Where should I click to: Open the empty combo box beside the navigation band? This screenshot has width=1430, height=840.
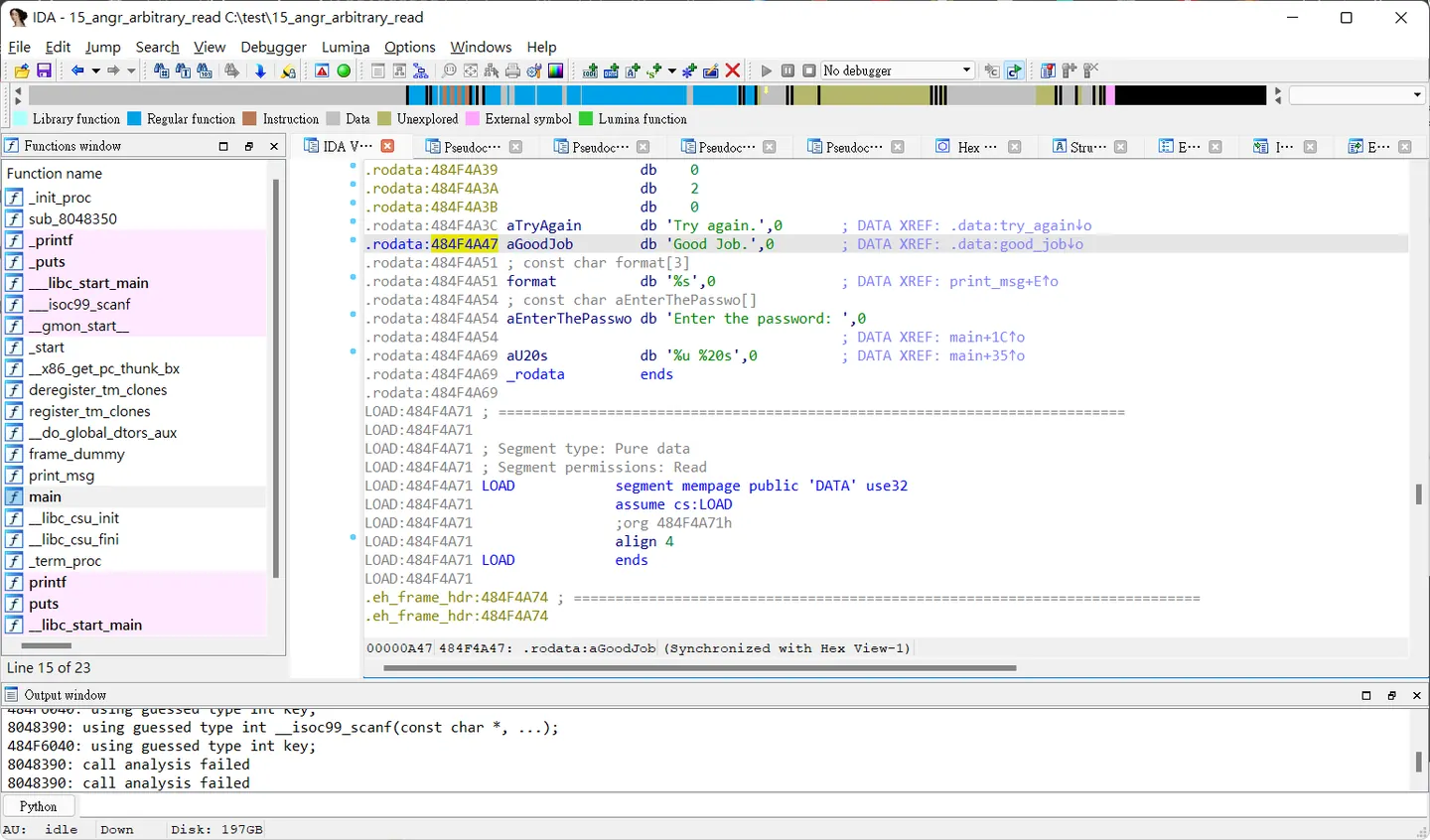(1357, 95)
